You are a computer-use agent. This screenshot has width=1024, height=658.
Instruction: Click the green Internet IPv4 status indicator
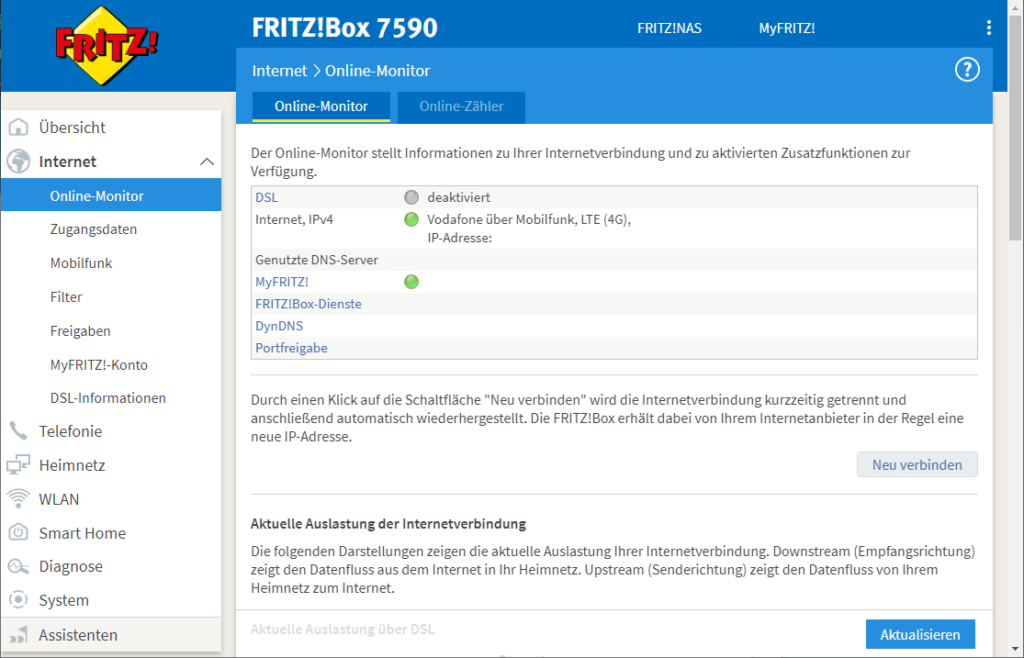(411, 219)
